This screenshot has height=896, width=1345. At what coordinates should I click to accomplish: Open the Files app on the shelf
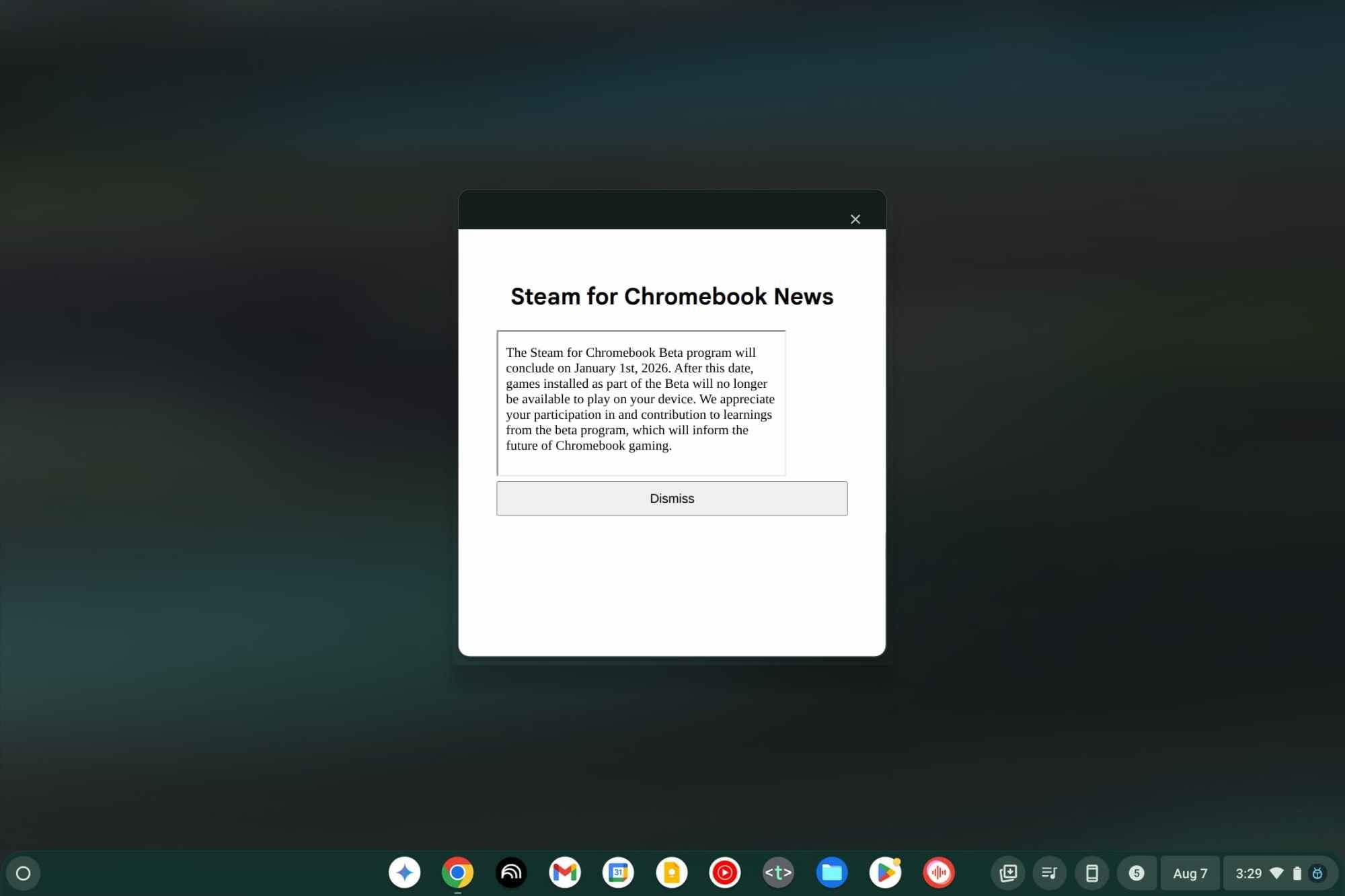point(832,872)
